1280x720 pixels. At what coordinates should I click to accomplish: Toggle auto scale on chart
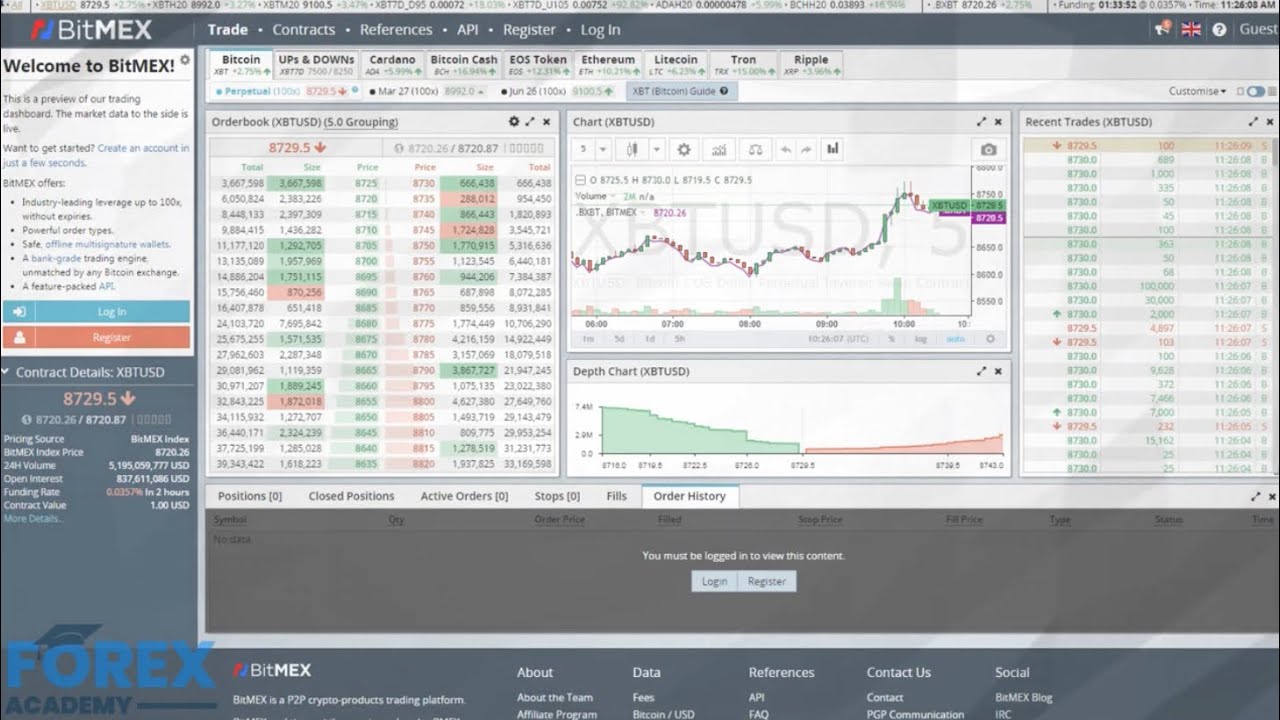point(956,339)
